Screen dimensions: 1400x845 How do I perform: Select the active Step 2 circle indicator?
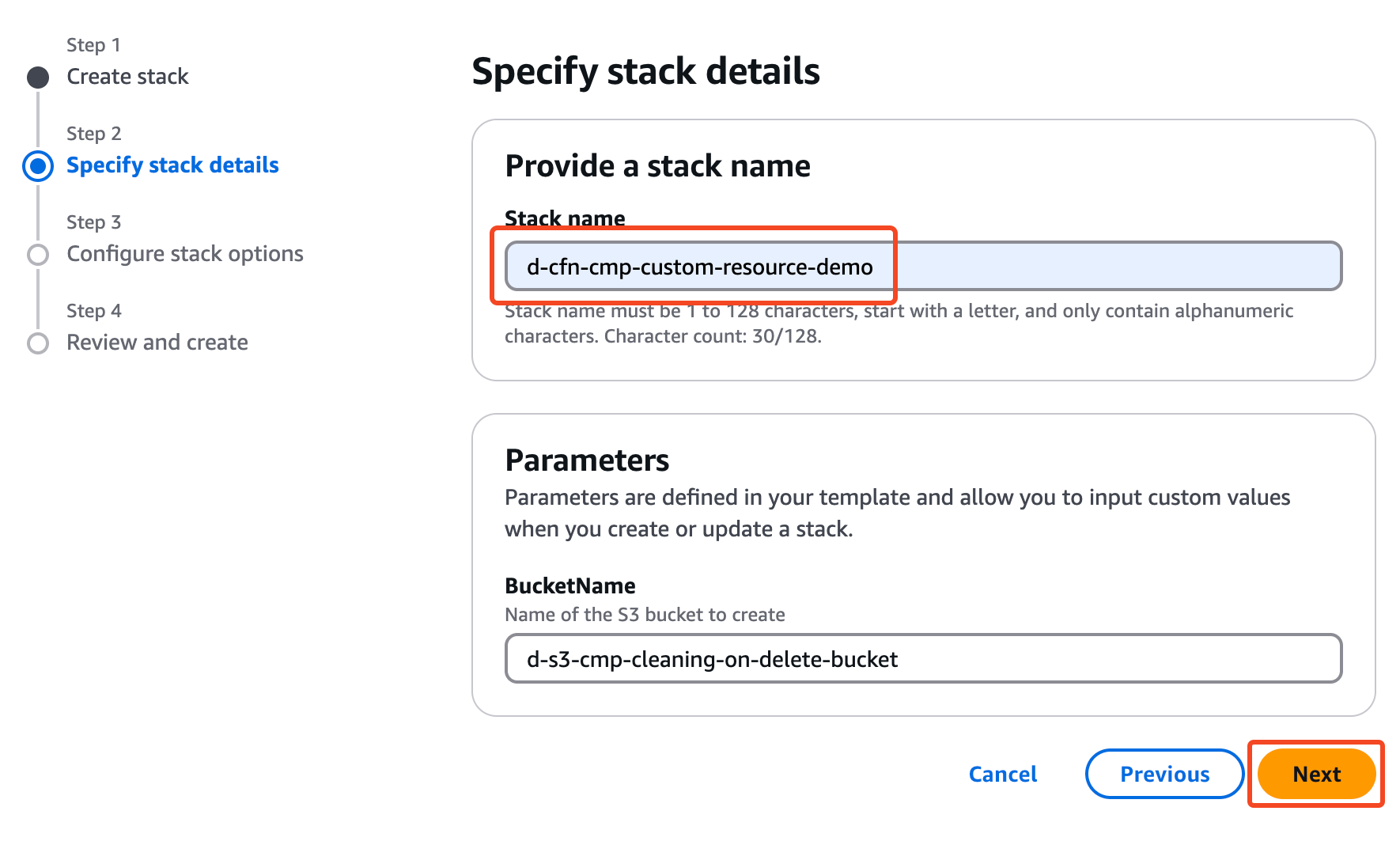tap(38, 166)
